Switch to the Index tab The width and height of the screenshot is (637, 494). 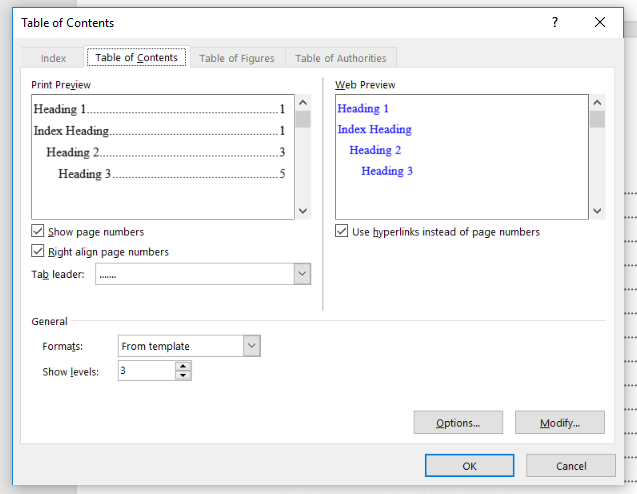pyautogui.click(x=54, y=58)
